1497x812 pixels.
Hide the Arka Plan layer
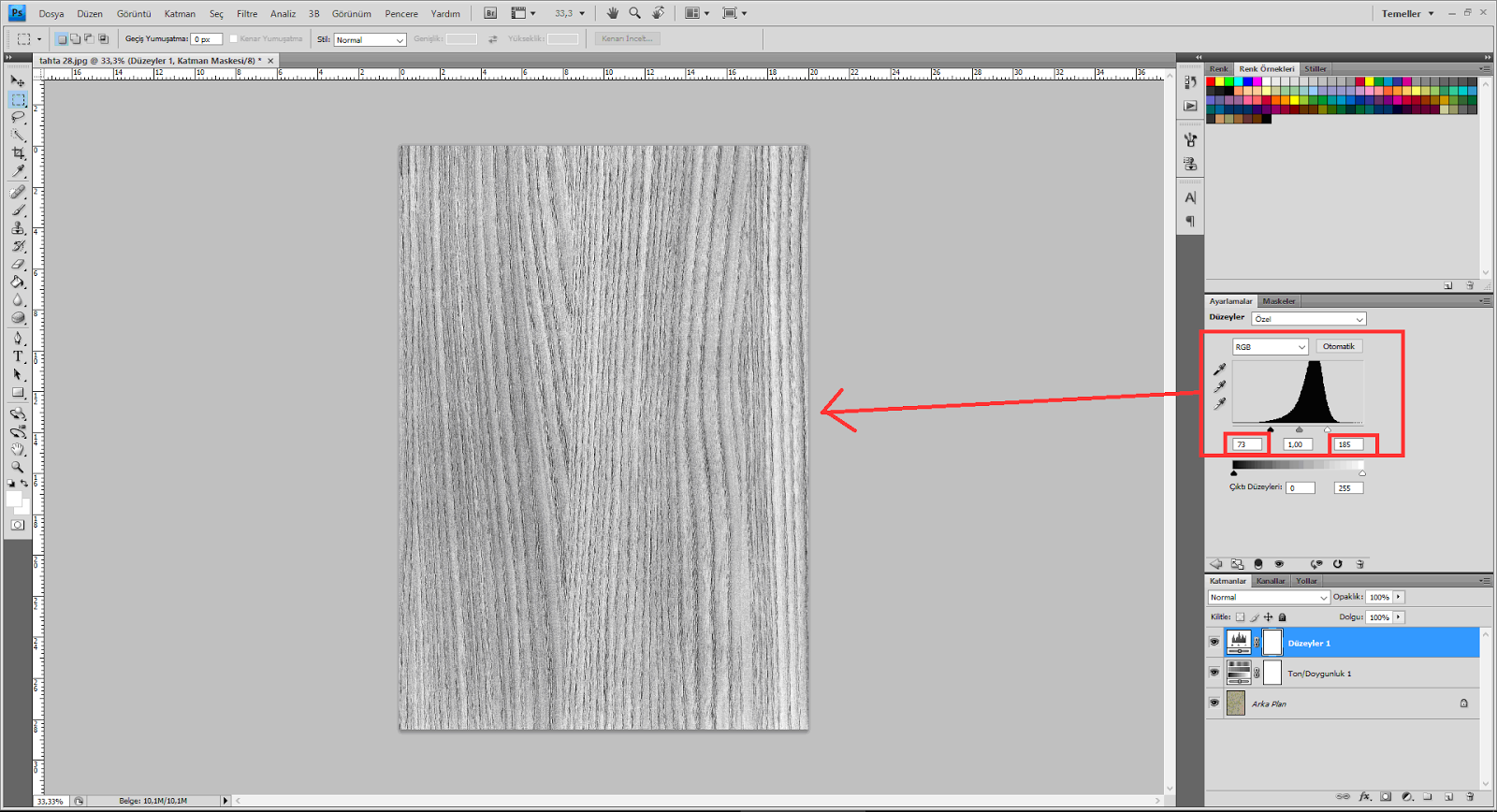1214,703
